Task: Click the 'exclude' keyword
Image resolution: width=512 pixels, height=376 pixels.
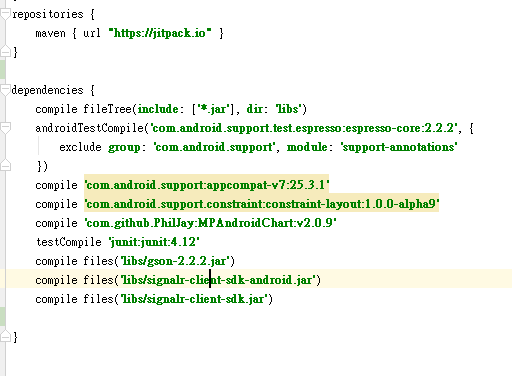Action: 80,147
